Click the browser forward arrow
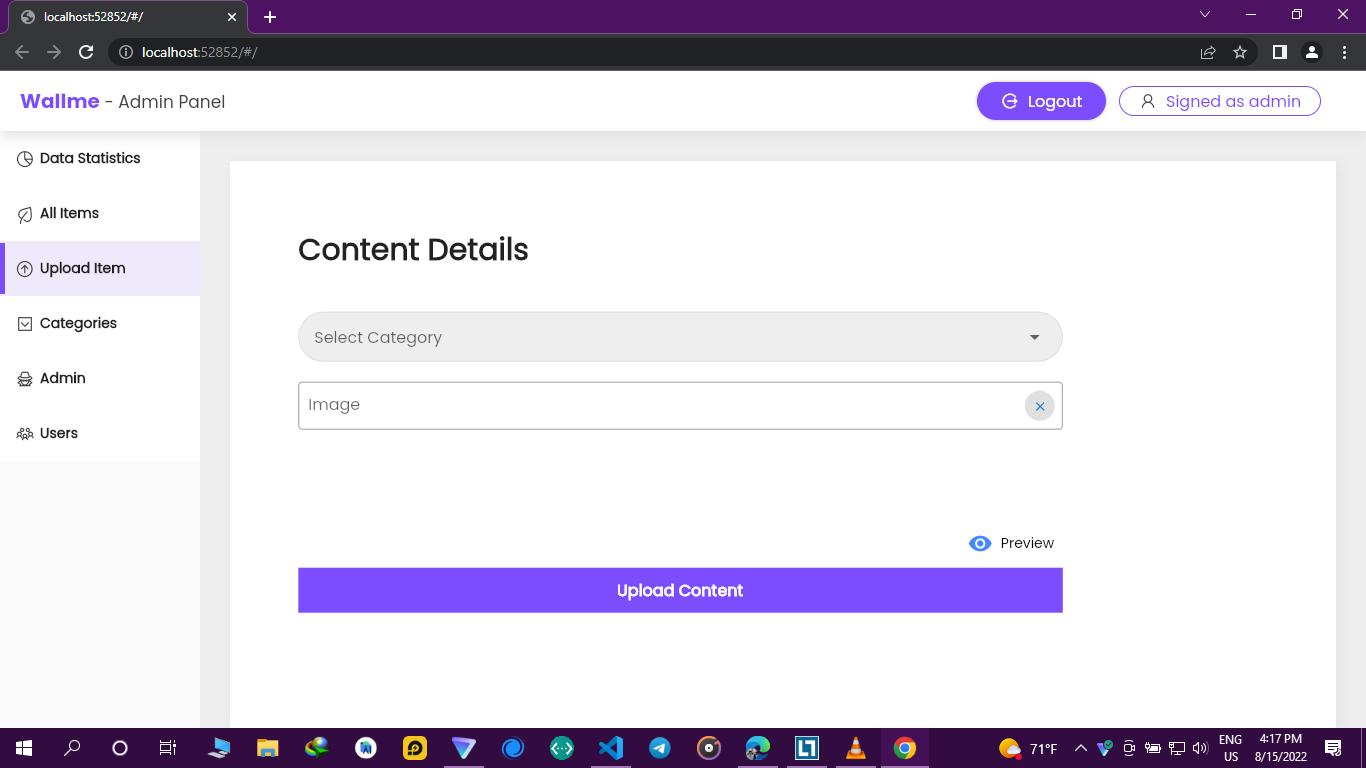The width and height of the screenshot is (1366, 768). click(x=54, y=52)
